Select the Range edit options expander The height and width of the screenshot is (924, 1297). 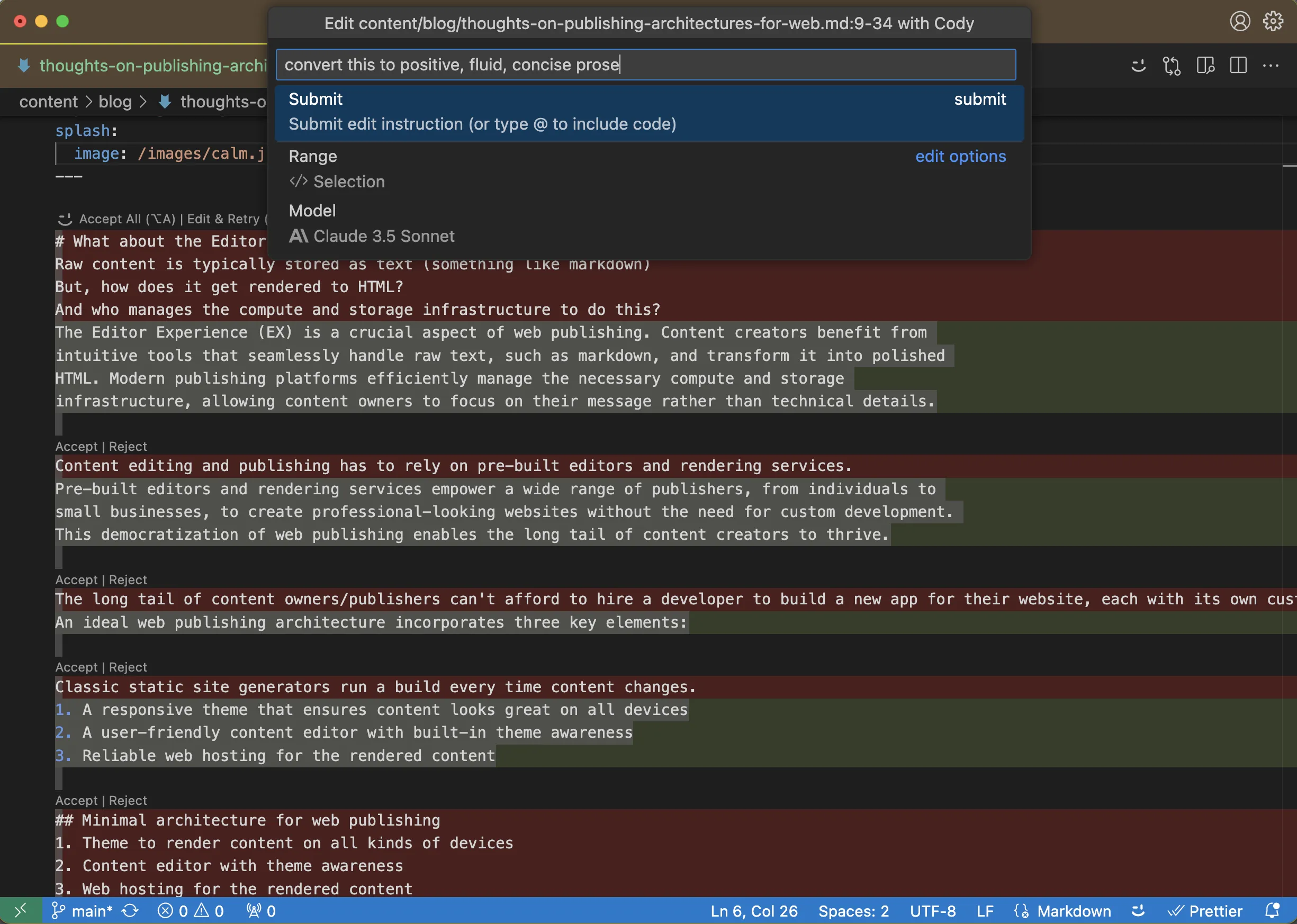(x=960, y=155)
